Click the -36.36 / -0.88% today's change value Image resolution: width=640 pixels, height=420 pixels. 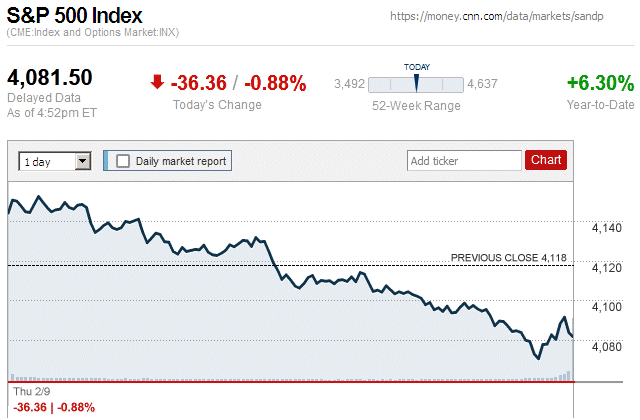(238, 83)
